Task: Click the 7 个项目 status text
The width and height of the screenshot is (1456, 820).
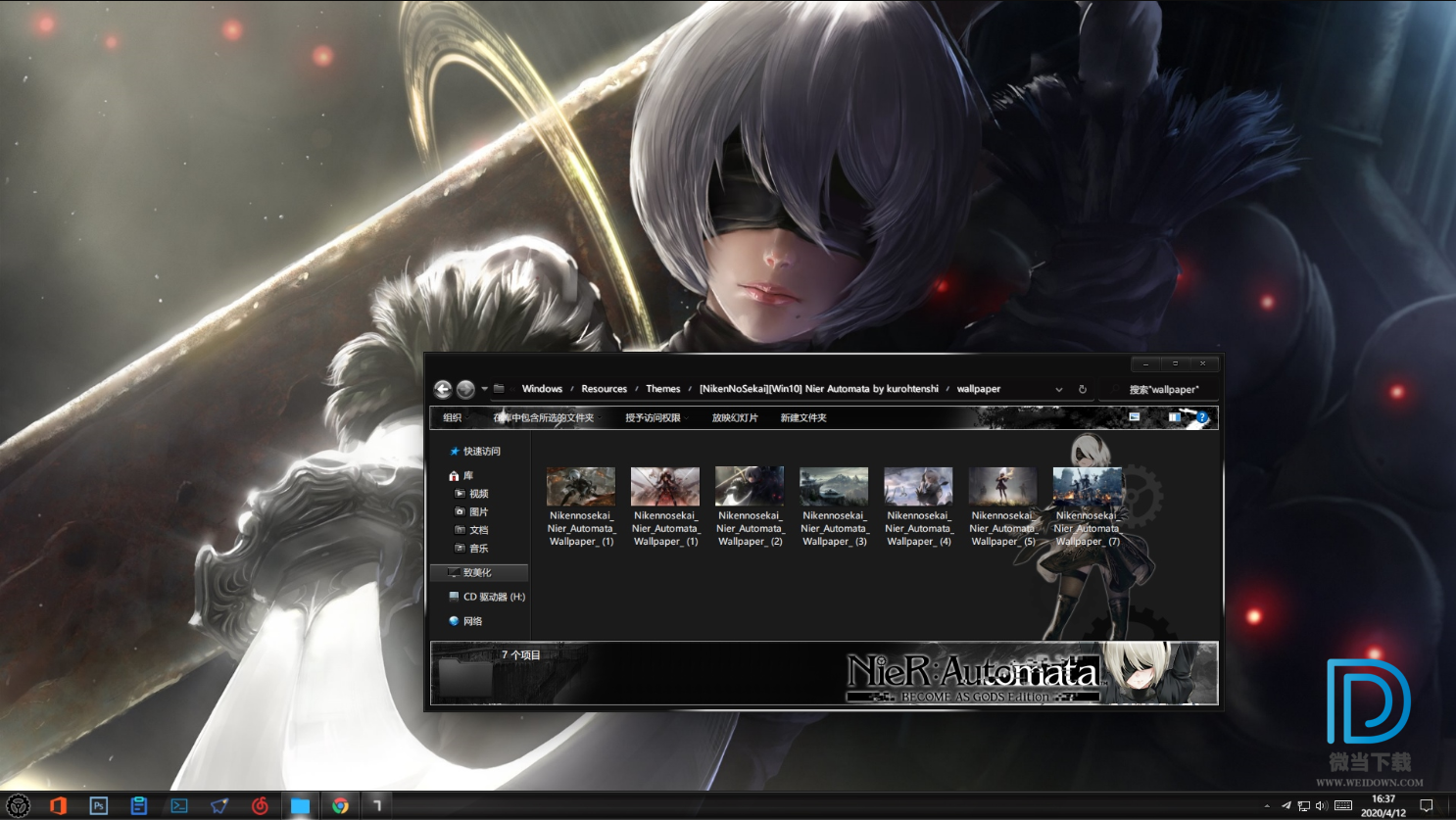Action: (x=521, y=655)
